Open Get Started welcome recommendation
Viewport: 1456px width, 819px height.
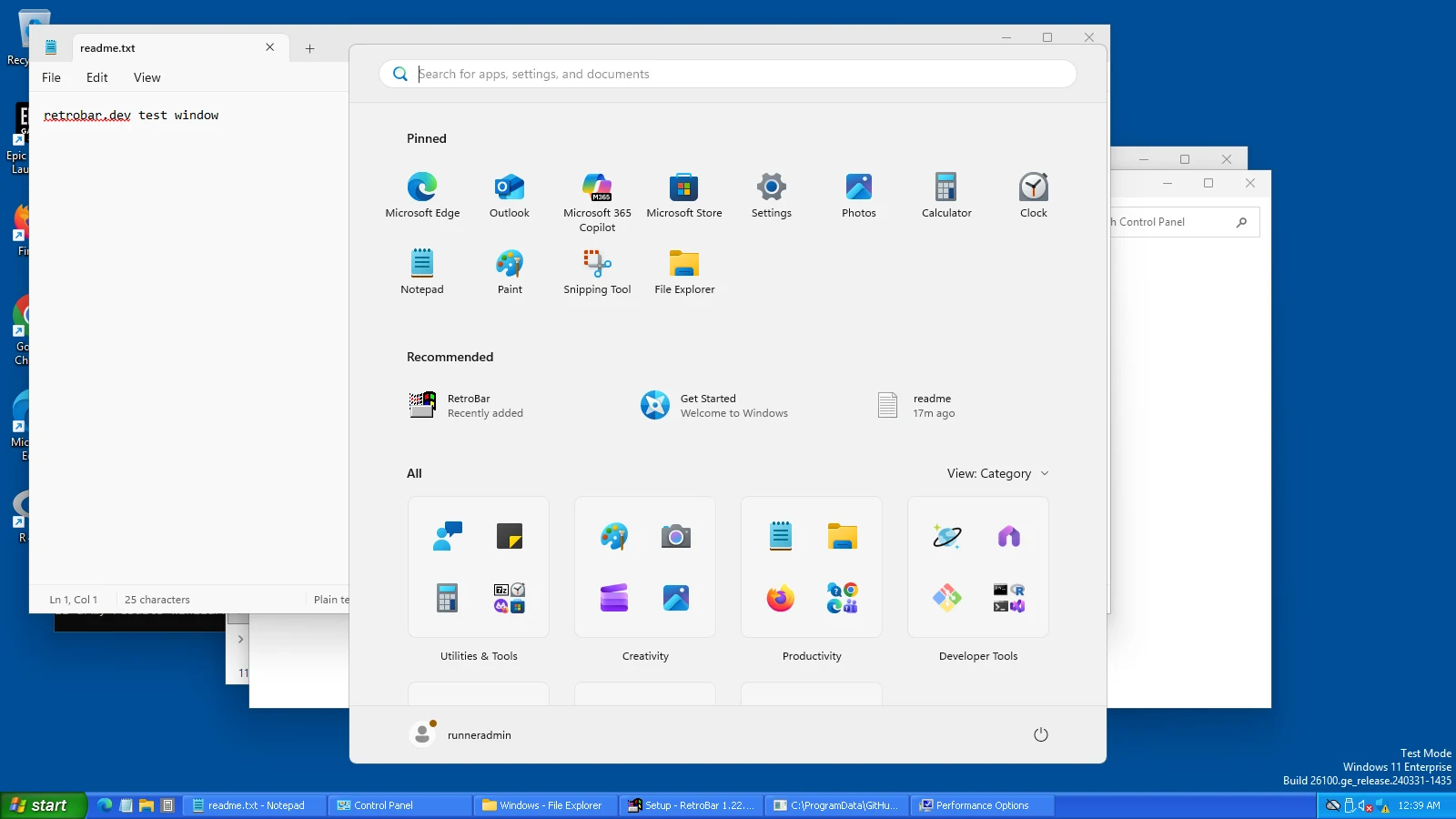tap(715, 405)
